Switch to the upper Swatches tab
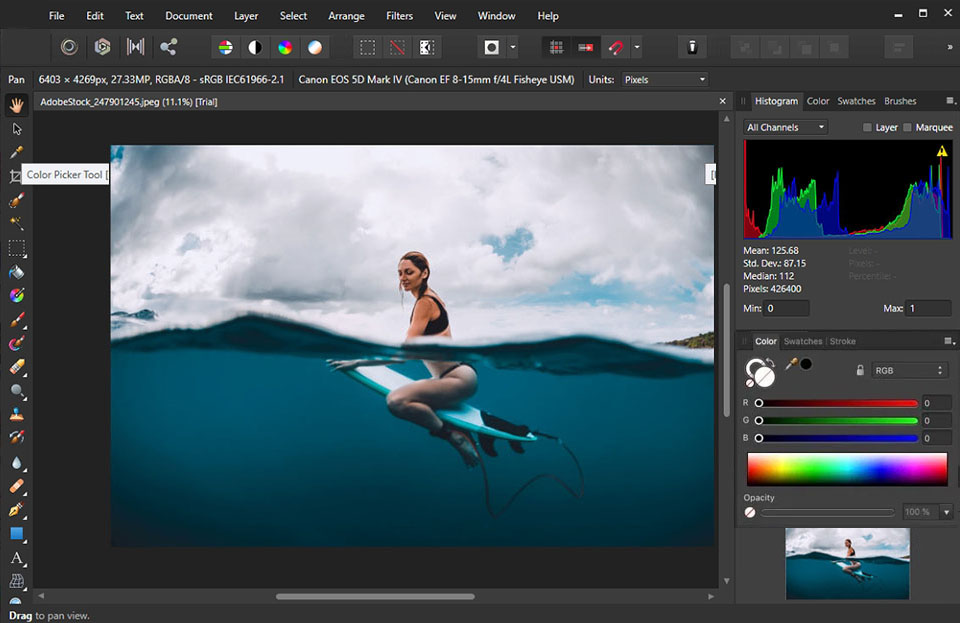Image resolution: width=960 pixels, height=623 pixels. tap(856, 101)
